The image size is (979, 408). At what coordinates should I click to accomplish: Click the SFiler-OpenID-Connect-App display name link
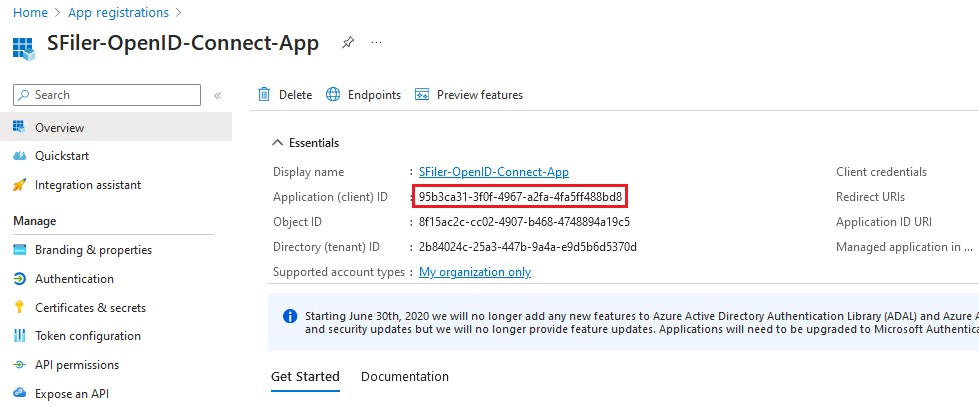point(494,172)
